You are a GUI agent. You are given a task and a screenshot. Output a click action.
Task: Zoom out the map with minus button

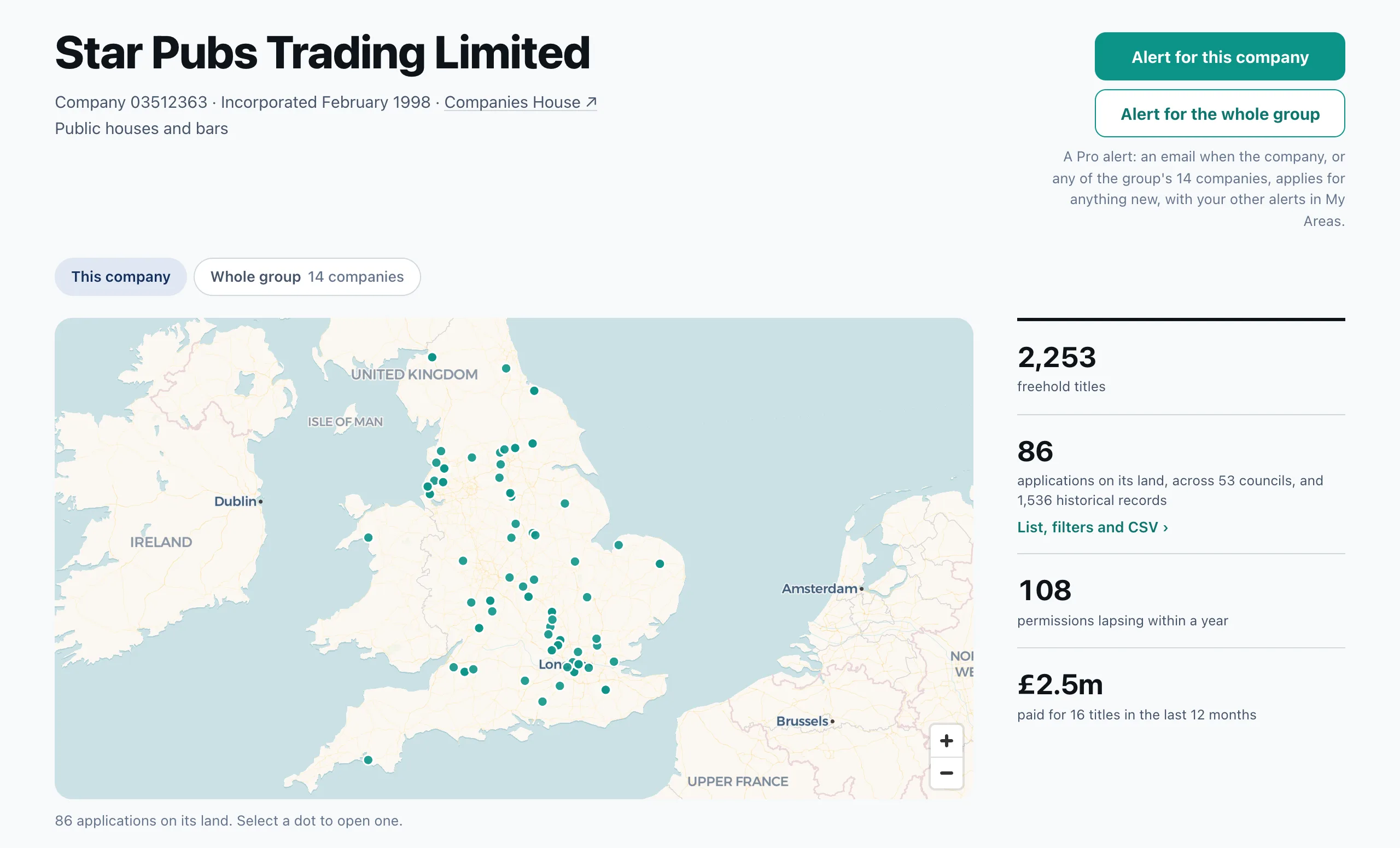(946, 773)
